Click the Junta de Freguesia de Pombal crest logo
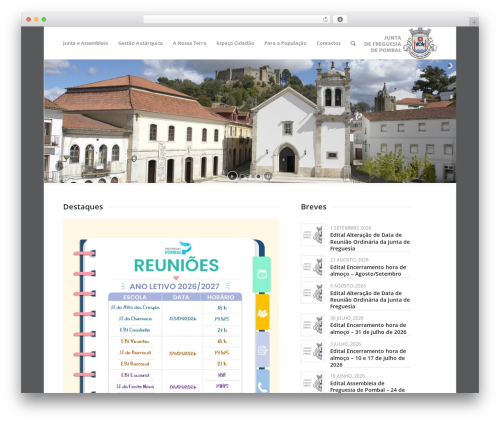 click(x=420, y=43)
